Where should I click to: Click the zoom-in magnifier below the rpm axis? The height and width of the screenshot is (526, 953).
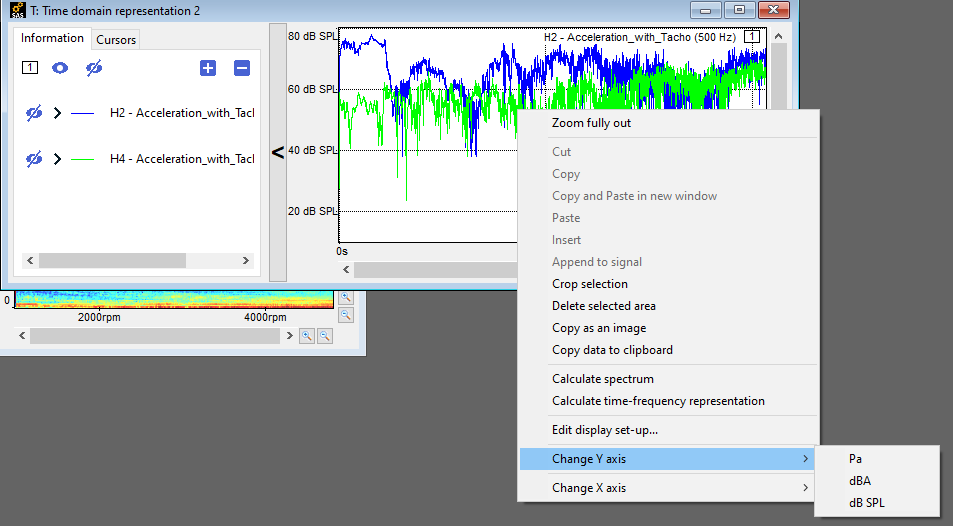click(308, 336)
